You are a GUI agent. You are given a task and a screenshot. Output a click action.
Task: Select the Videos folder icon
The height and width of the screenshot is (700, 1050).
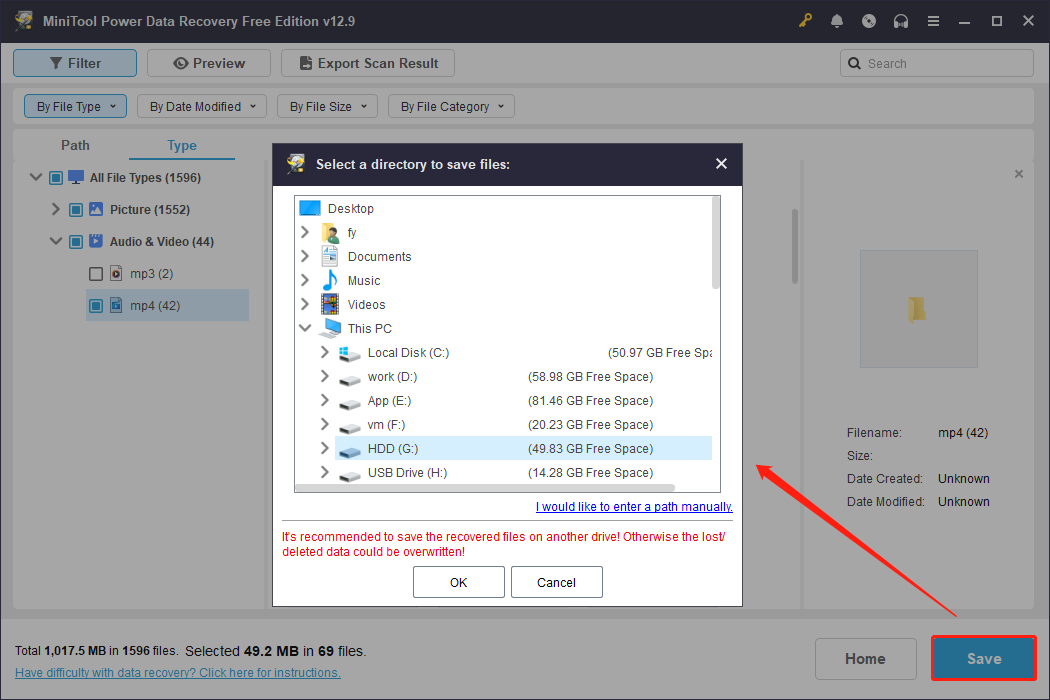330,304
